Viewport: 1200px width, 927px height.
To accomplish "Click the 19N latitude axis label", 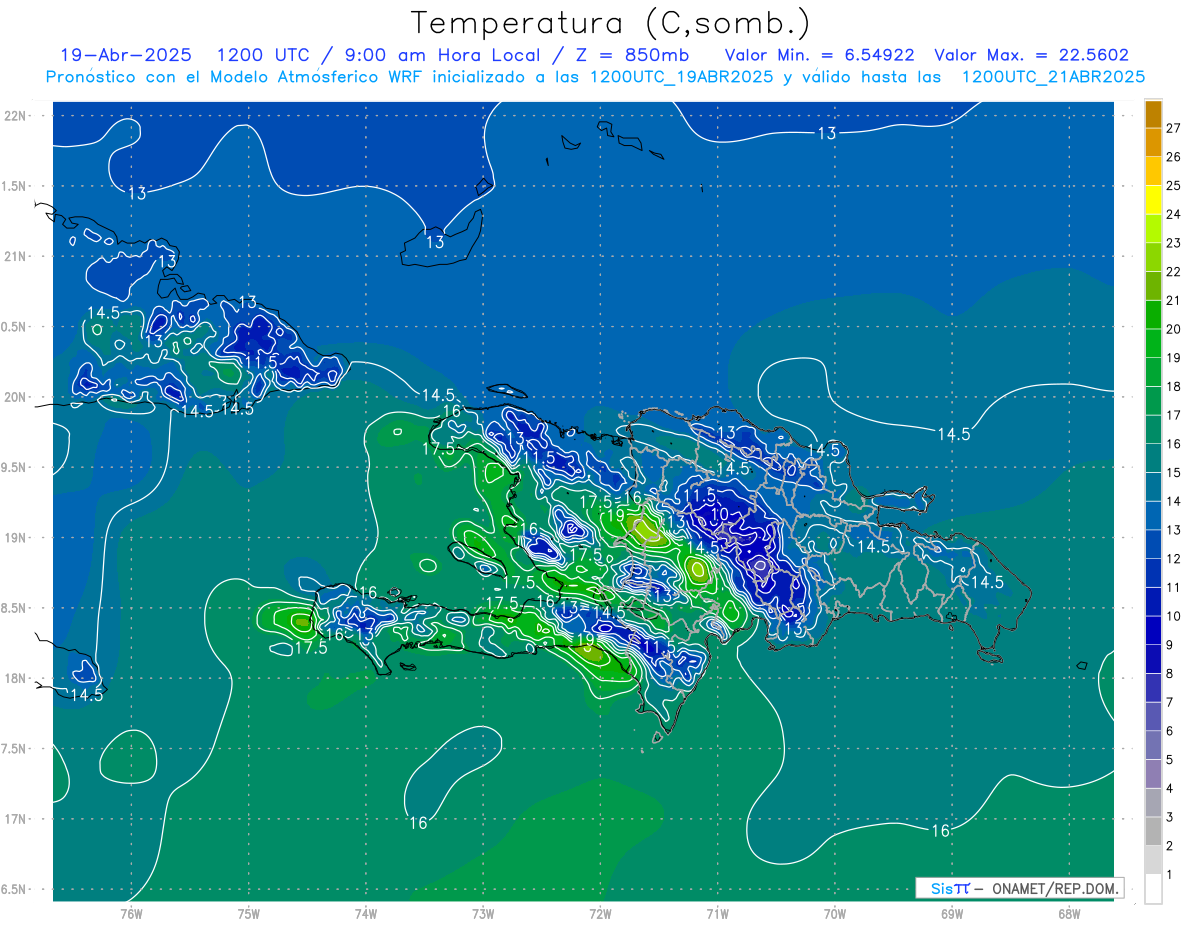I will [17, 537].
